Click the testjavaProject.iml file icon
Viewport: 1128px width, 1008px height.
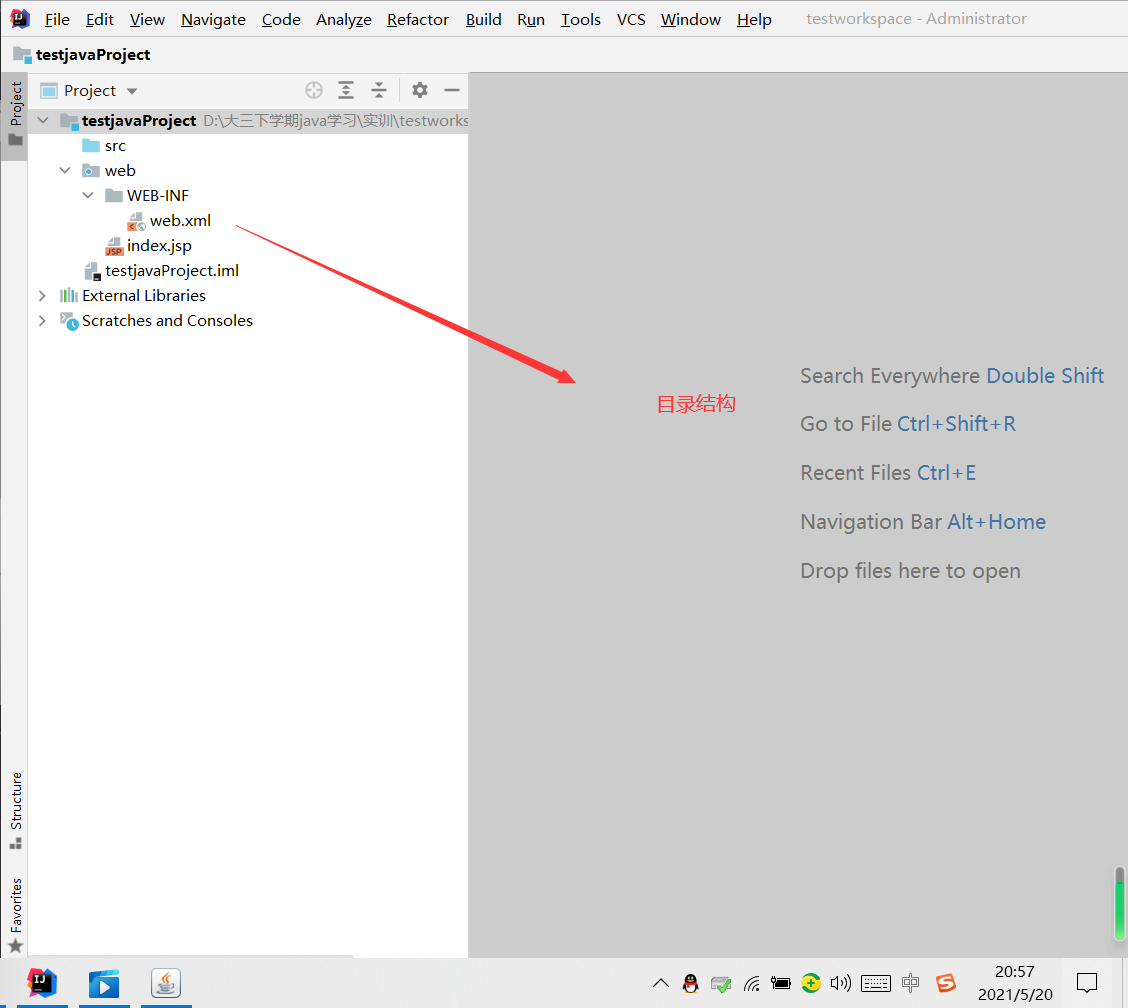(x=92, y=271)
